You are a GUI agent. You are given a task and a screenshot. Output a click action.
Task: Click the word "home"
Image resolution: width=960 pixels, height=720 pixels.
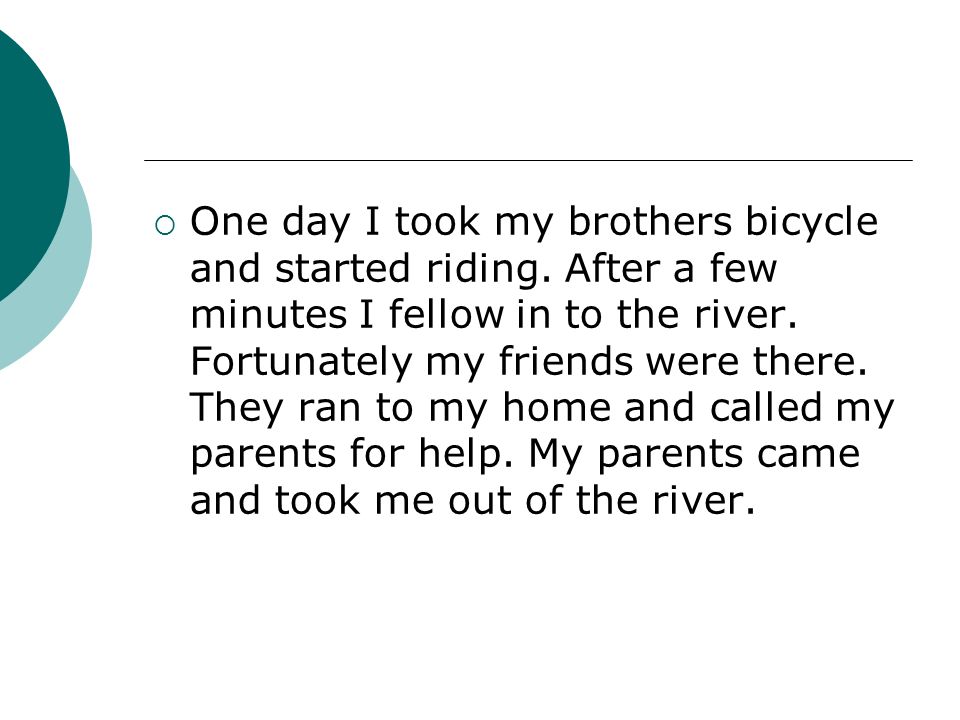coord(556,407)
